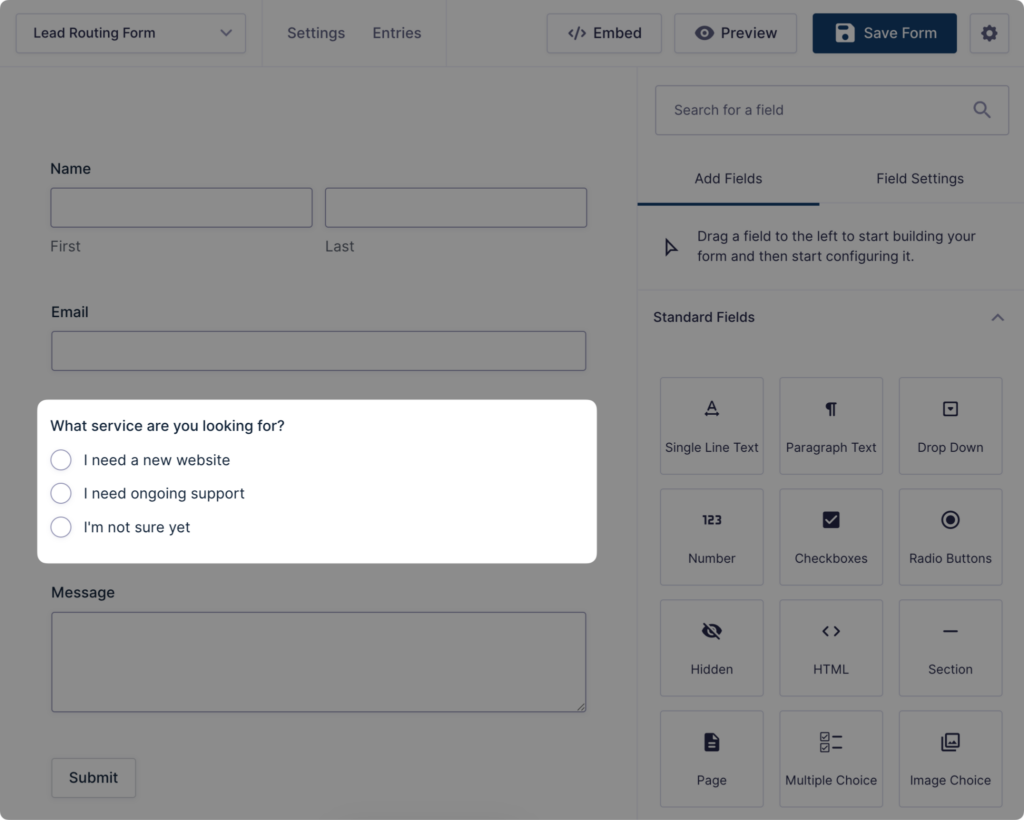Click the Submit button
Screen dimensions: 1024x820
click(93, 778)
